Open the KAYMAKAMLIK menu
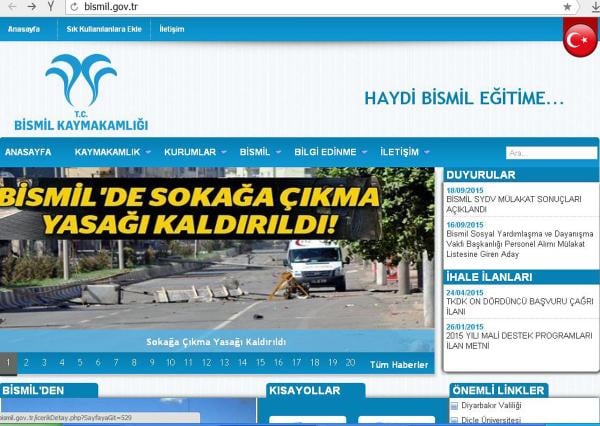 point(108,152)
